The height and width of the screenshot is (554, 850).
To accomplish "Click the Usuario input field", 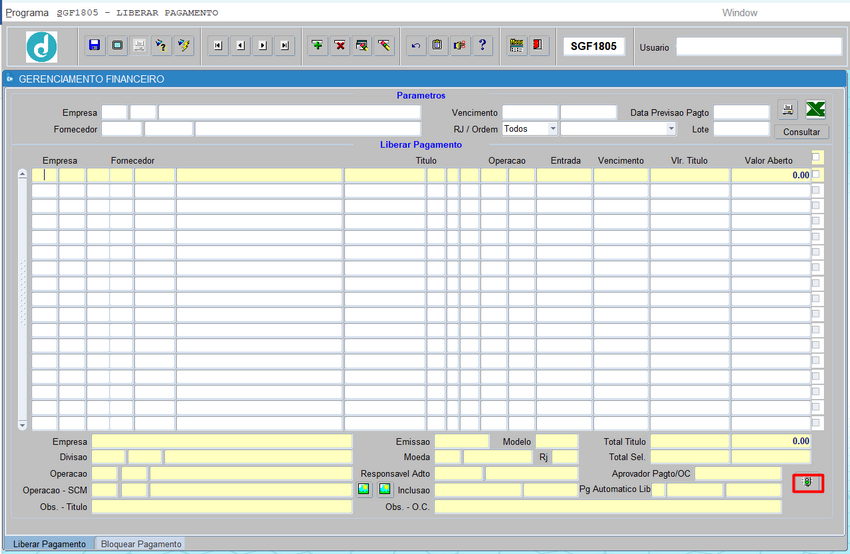I will tap(759, 47).
